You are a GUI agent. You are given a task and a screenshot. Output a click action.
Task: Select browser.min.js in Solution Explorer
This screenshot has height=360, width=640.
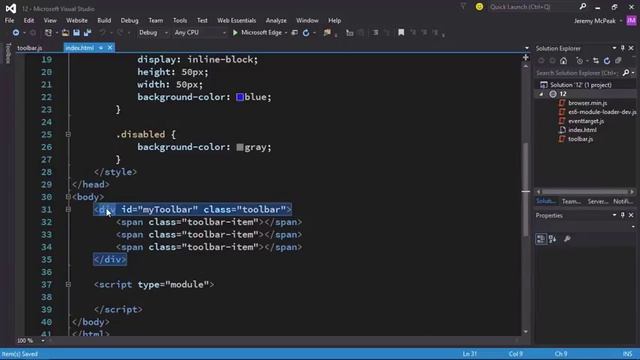(587, 103)
